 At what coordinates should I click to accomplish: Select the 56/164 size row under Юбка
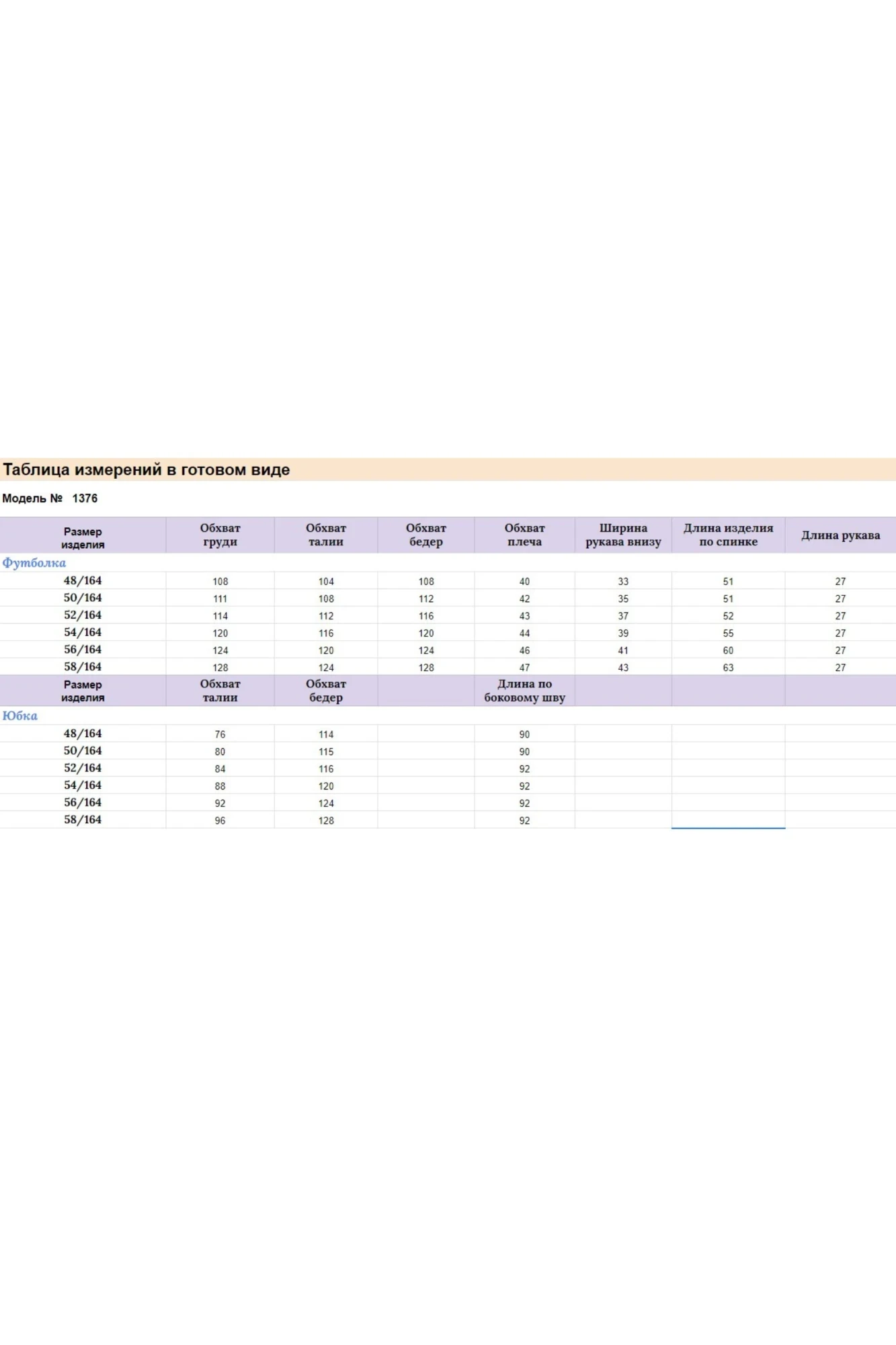(448, 802)
